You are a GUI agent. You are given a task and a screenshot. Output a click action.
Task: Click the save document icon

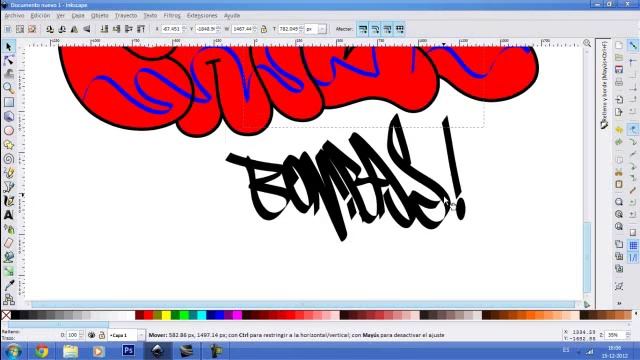pos(619,69)
